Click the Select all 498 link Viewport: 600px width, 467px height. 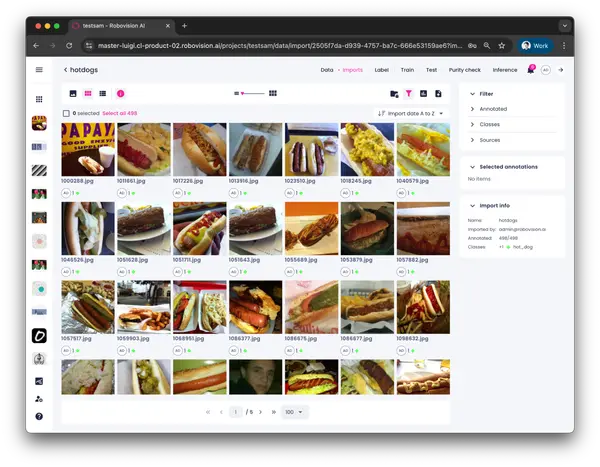(x=120, y=113)
